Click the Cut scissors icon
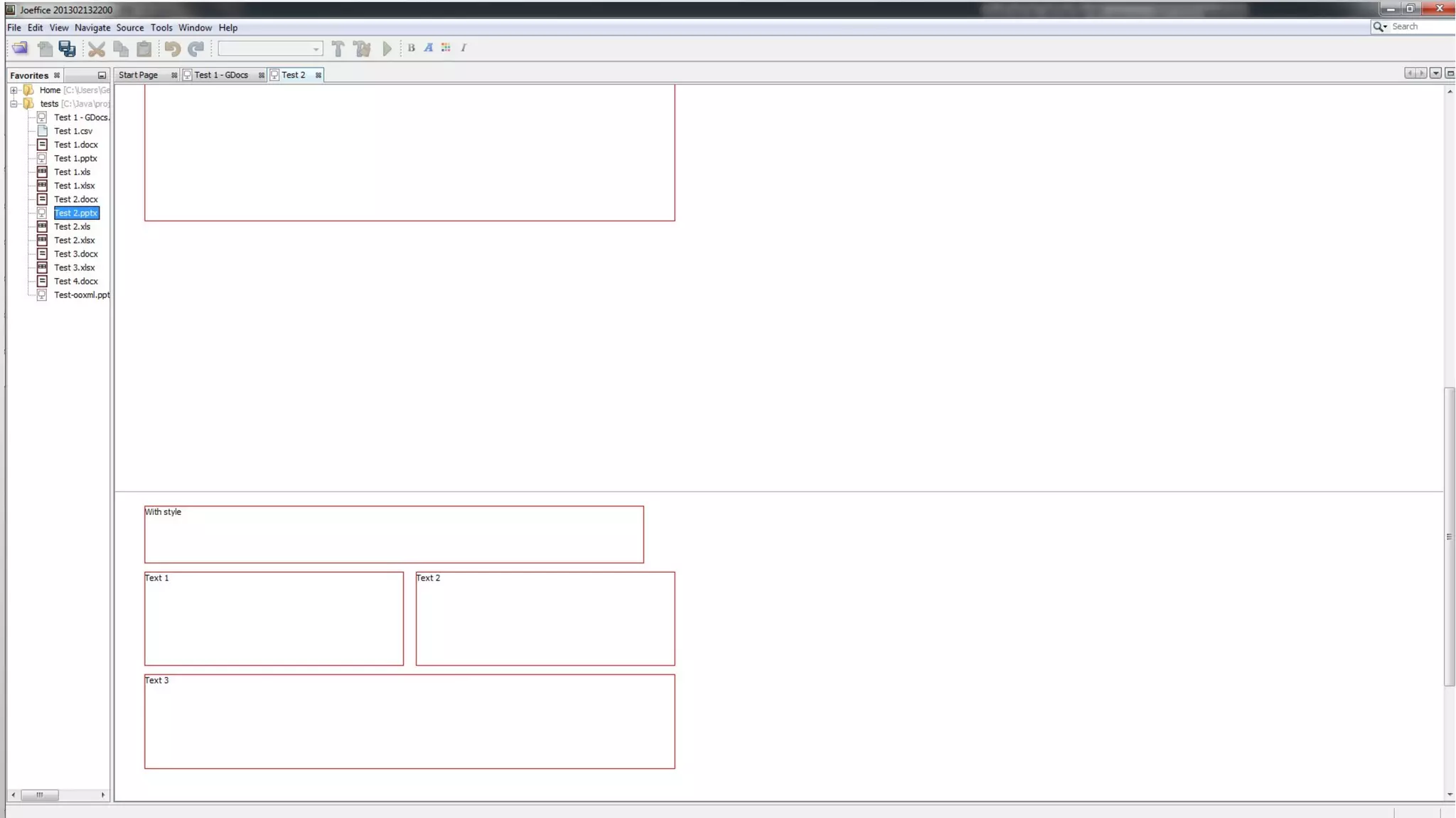The image size is (1456, 818). coord(96,48)
